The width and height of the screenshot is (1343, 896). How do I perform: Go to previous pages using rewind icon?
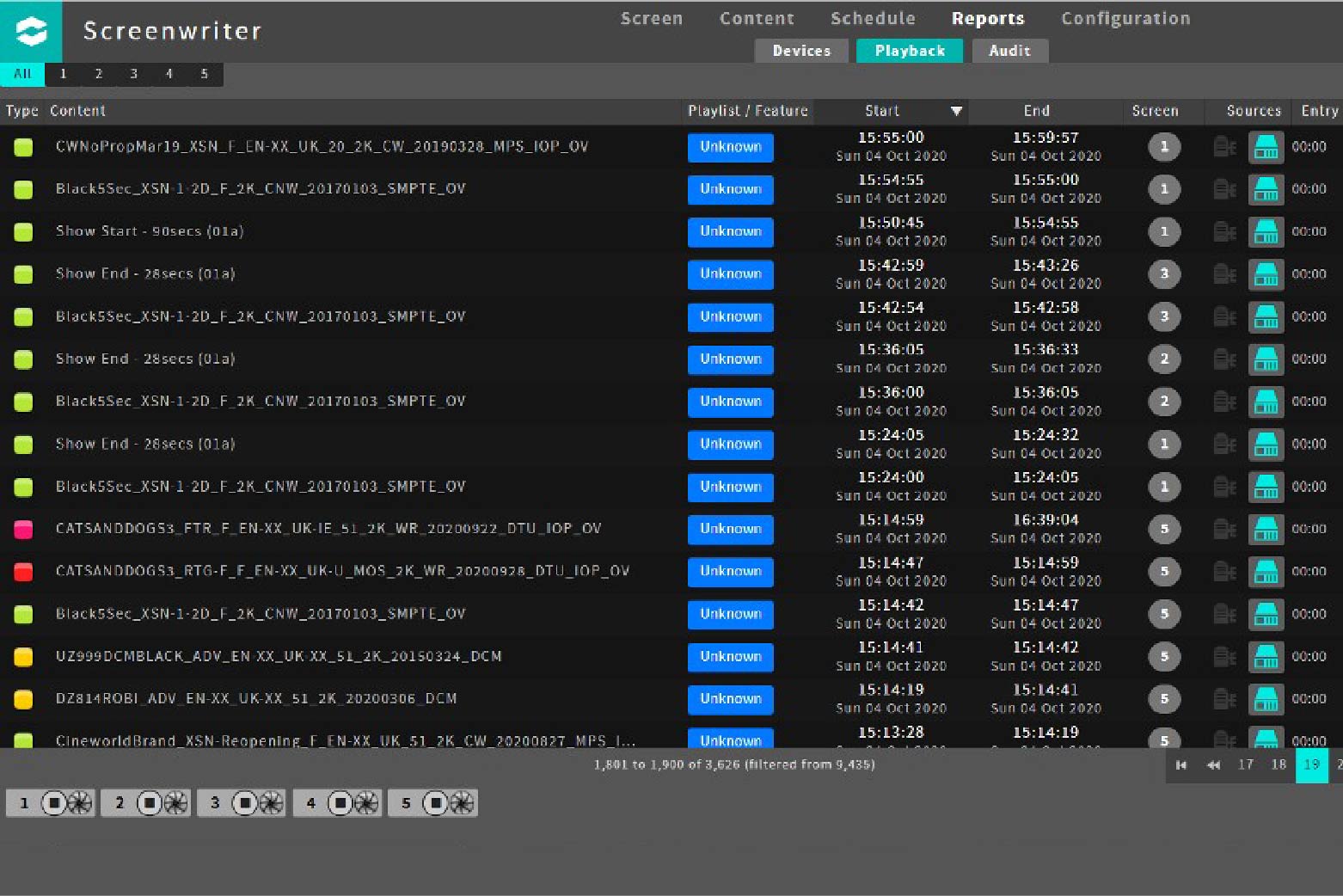pyautogui.click(x=1213, y=765)
